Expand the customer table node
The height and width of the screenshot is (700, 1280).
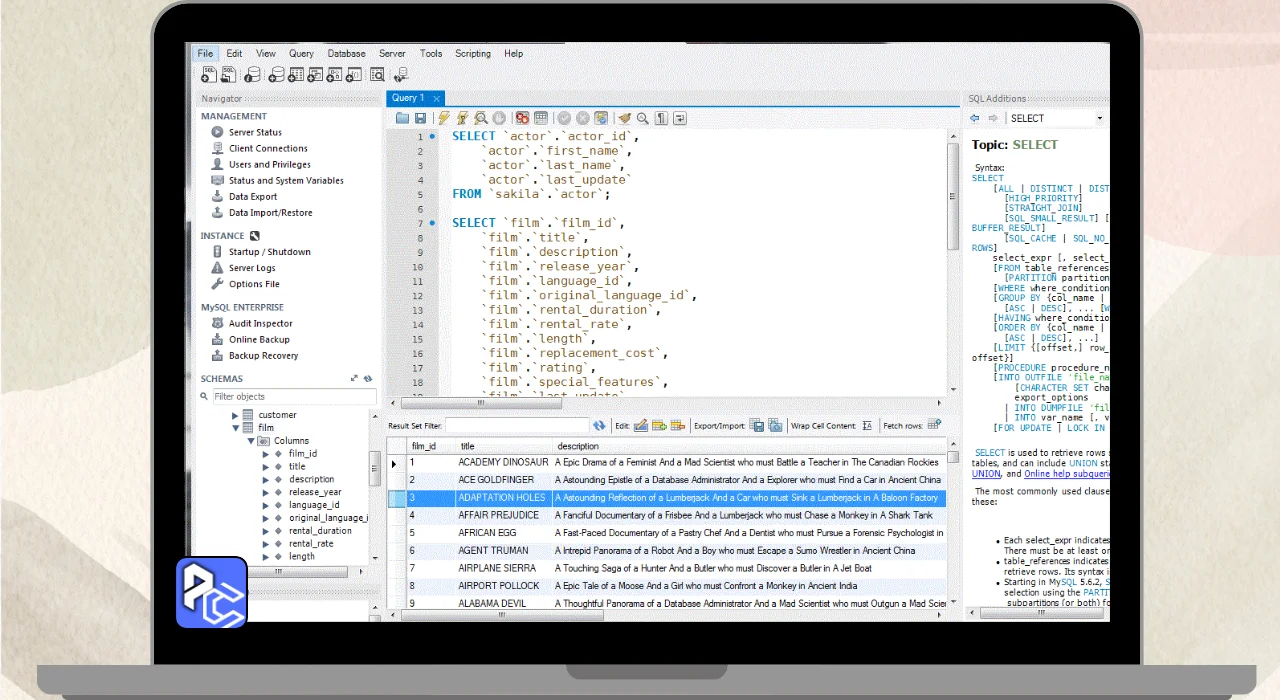237,415
